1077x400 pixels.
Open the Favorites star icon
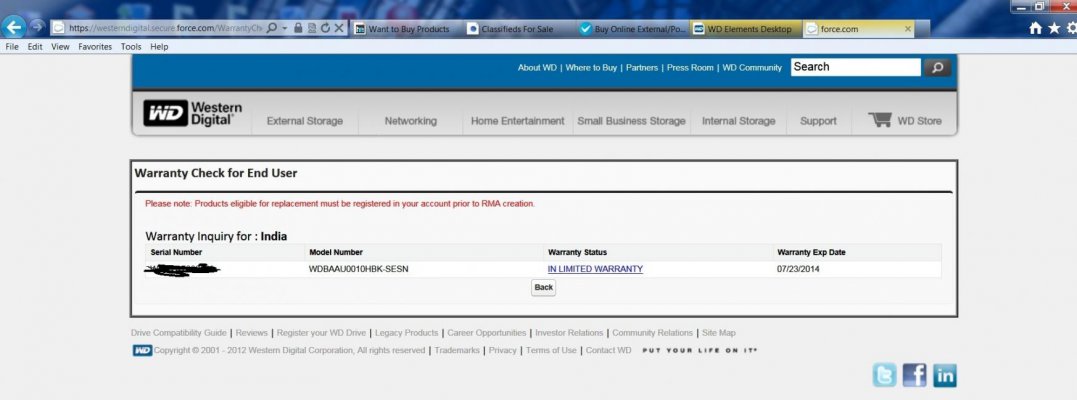coord(1054,28)
